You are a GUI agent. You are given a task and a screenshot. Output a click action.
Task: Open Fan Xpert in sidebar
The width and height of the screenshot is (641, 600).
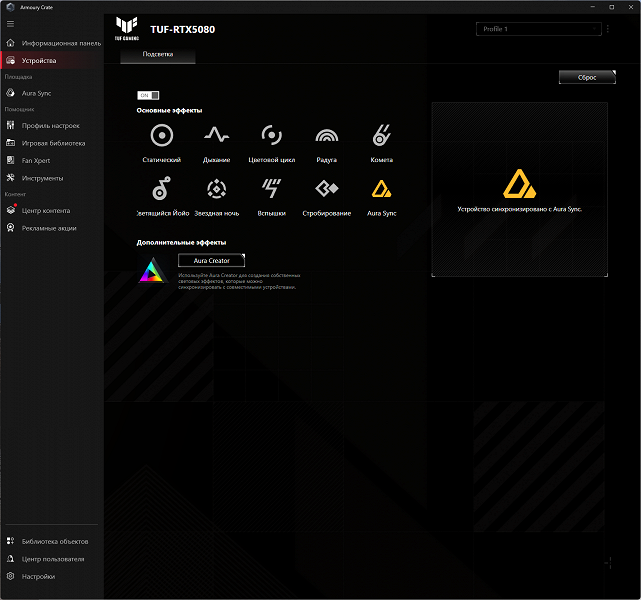(x=52, y=161)
